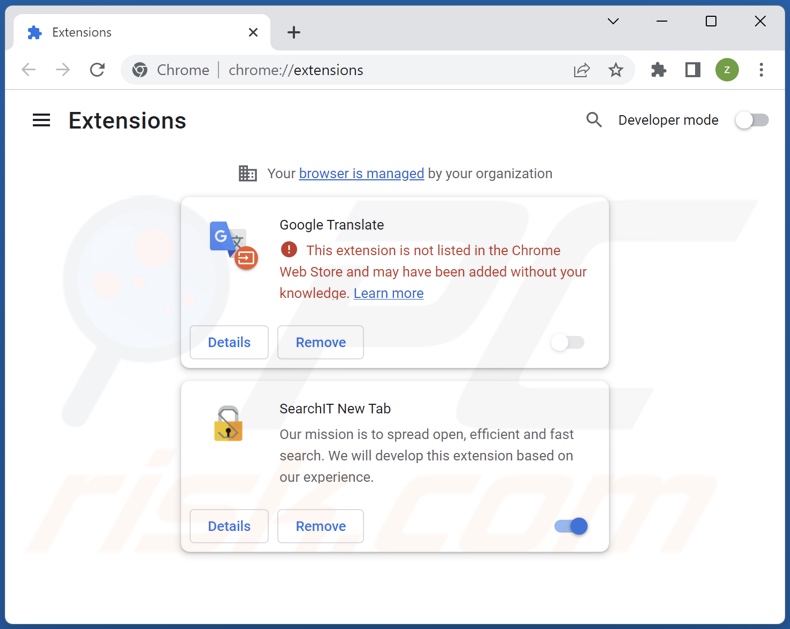Expand the tab search dropdown chevron
The width and height of the screenshot is (790, 629).
(613, 21)
